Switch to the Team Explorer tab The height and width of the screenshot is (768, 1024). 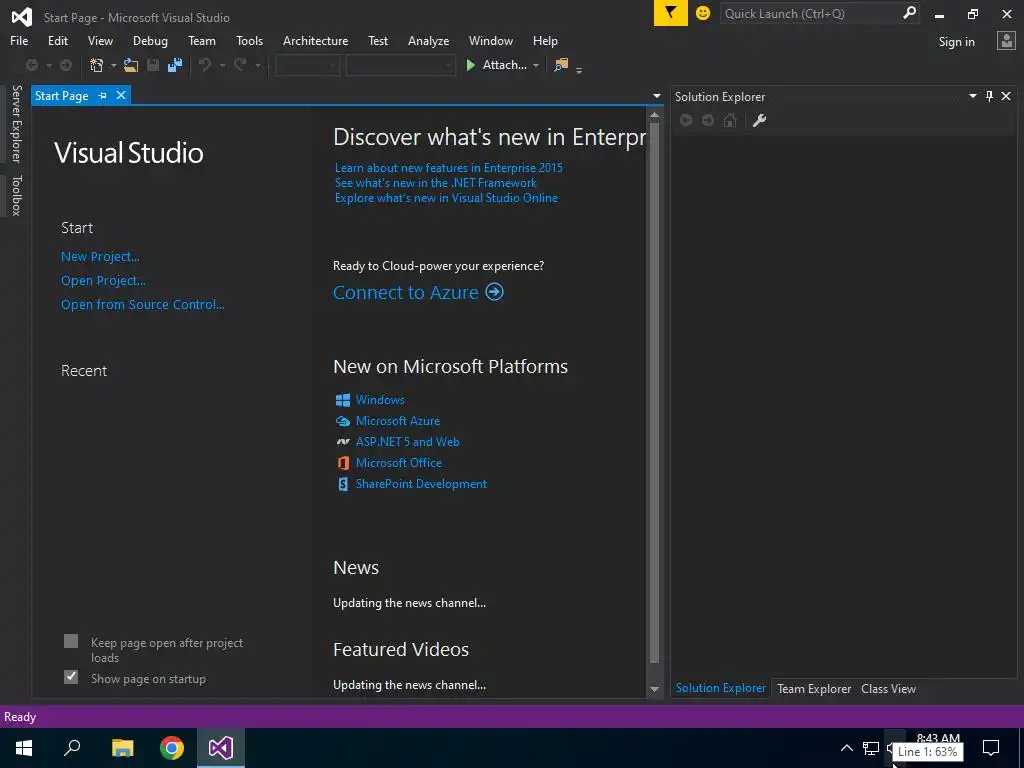[814, 688]
